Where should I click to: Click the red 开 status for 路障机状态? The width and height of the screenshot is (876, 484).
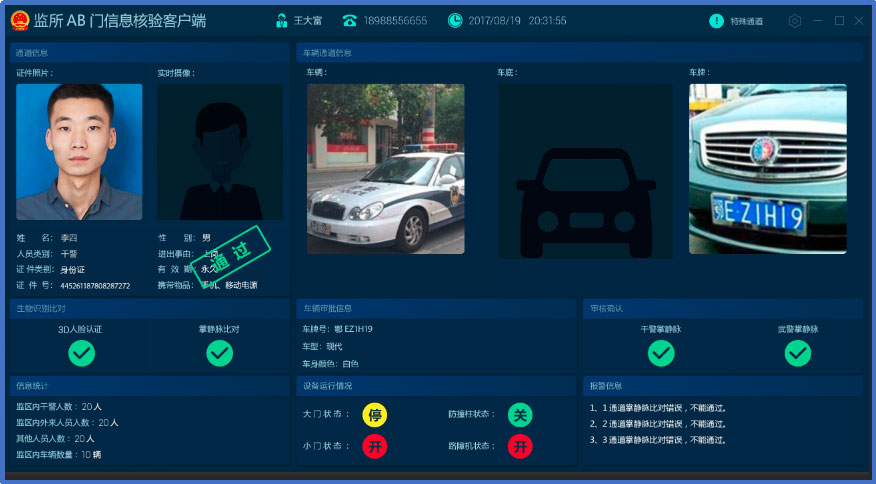pyautogui.click(x=520, y=446)
